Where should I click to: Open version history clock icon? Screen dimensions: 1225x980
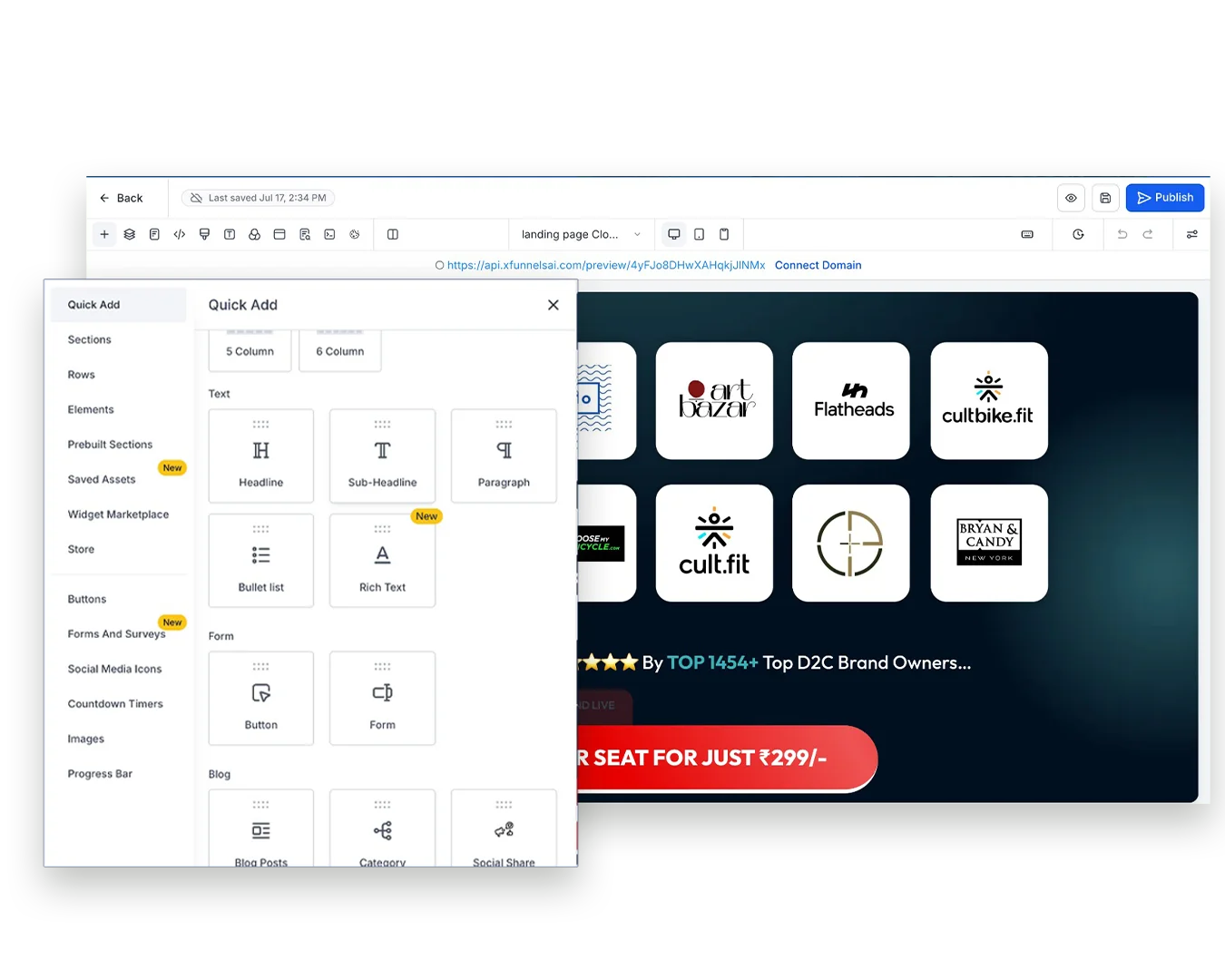pos(1078,234)
